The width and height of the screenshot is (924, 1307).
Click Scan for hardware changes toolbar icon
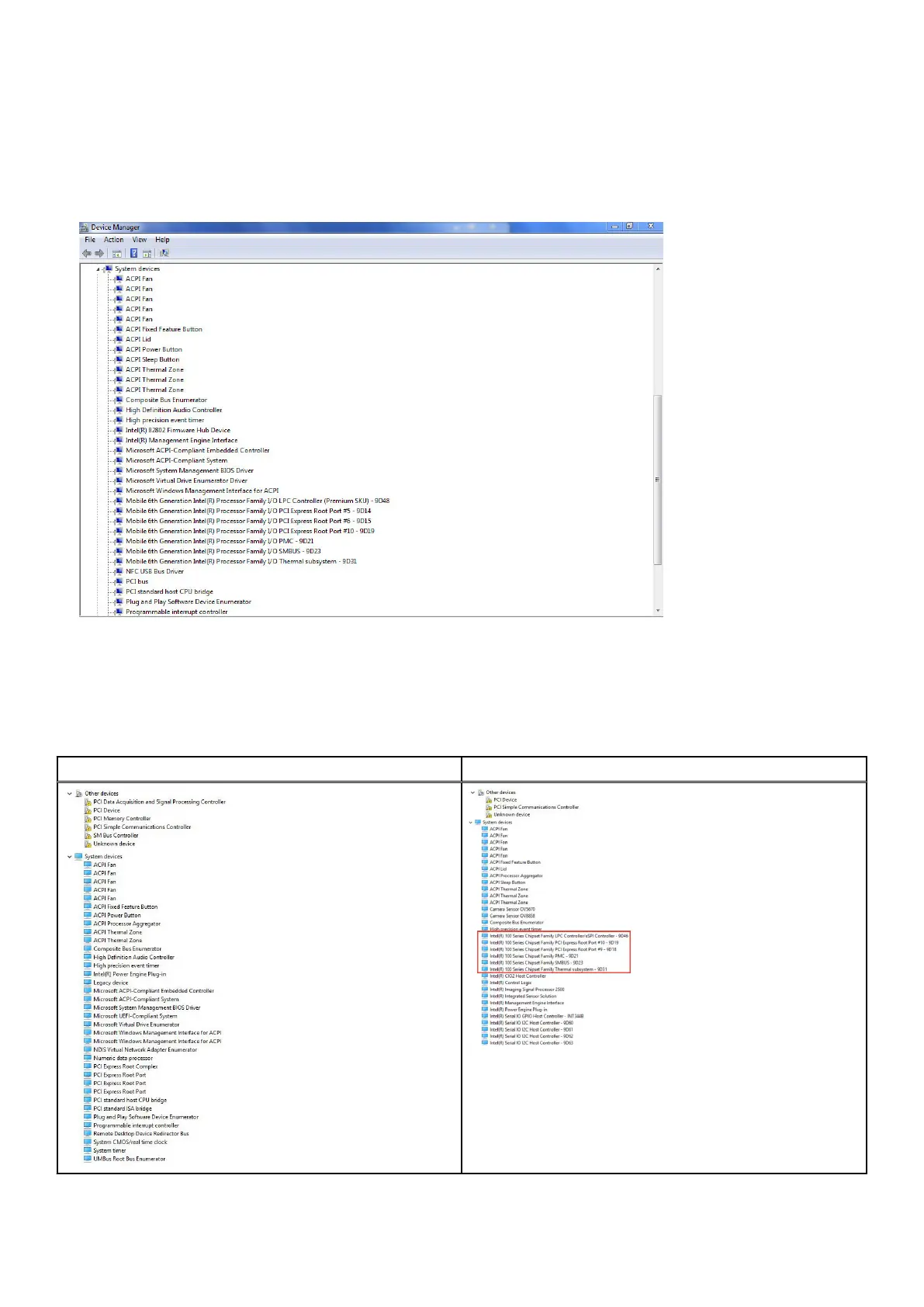164,253
